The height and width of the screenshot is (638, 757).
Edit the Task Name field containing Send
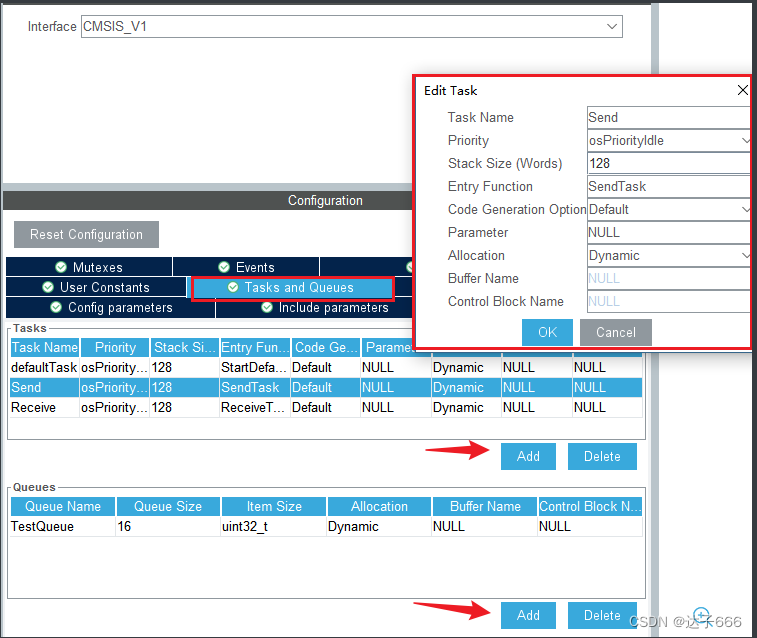click(x=668, y=117)
